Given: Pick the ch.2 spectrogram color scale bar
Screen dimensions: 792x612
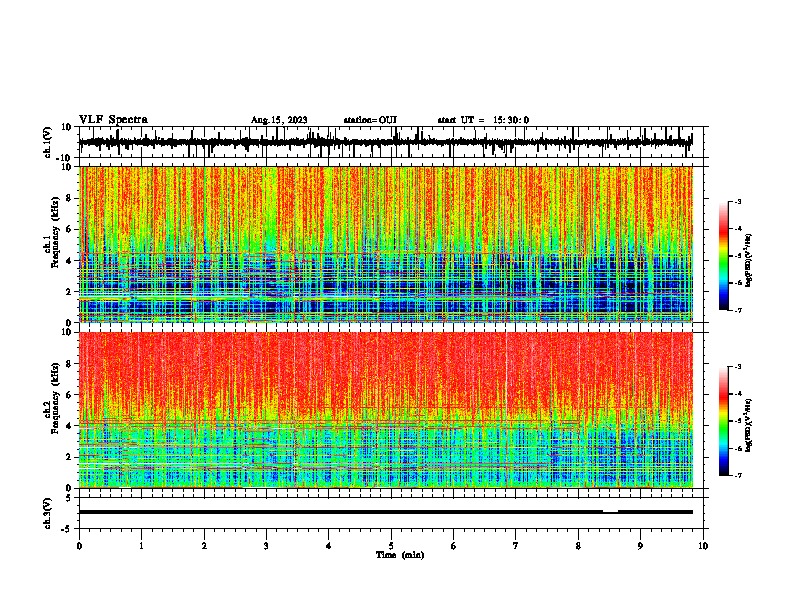Looking at the screenshot, I should pyautogui.click(x=724, y=421).
